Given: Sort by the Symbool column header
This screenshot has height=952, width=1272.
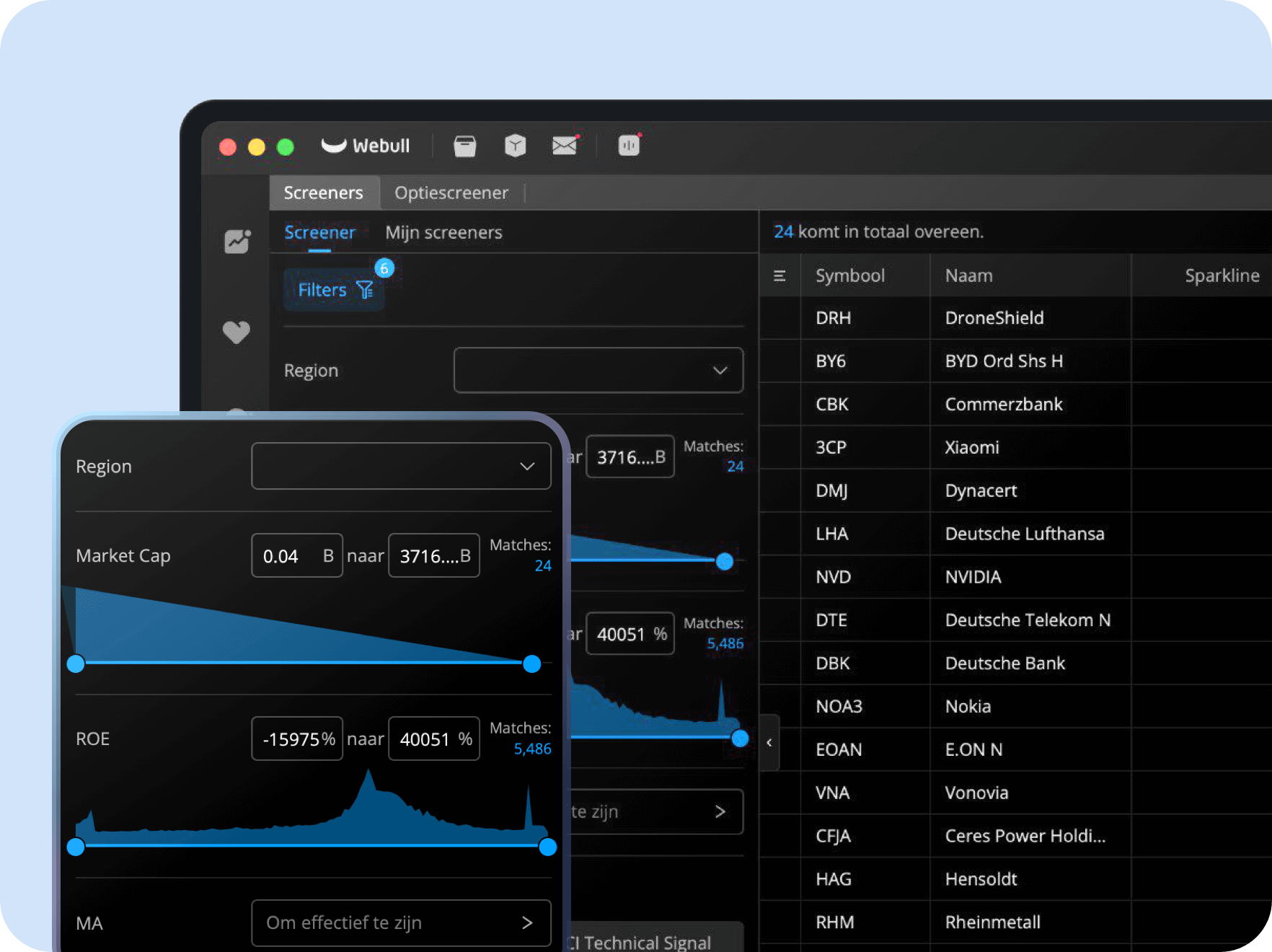Looking at the screenshot, I should tap(849, 276).
